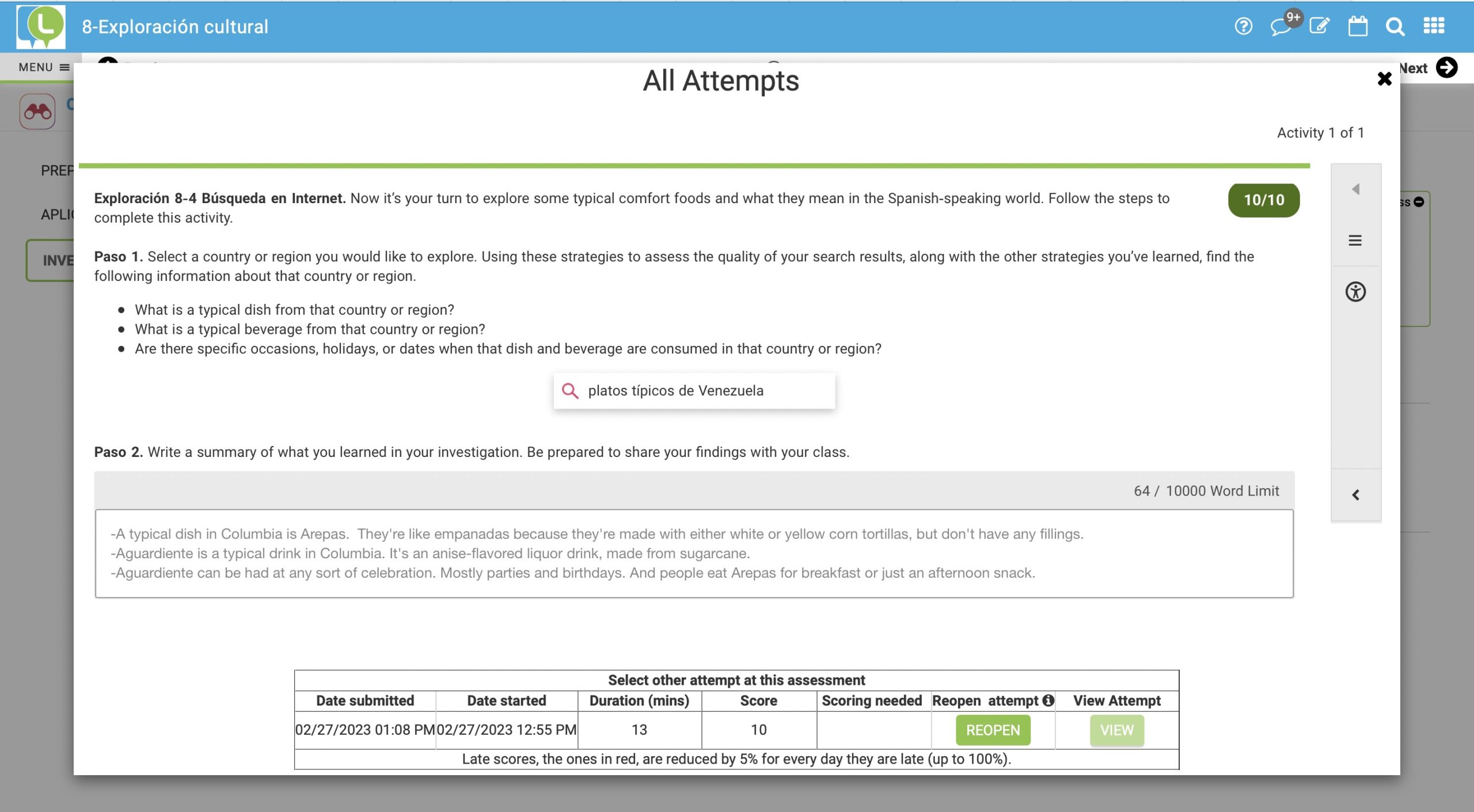Click the info icon beside Reopen attempt
1474x812 pixels.
pos(1048,700)
